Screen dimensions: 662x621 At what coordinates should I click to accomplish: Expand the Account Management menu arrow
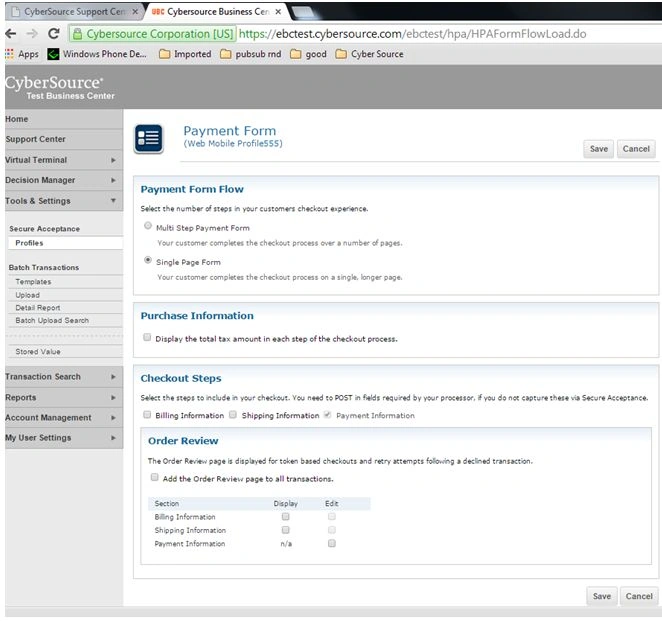point(113,418)
